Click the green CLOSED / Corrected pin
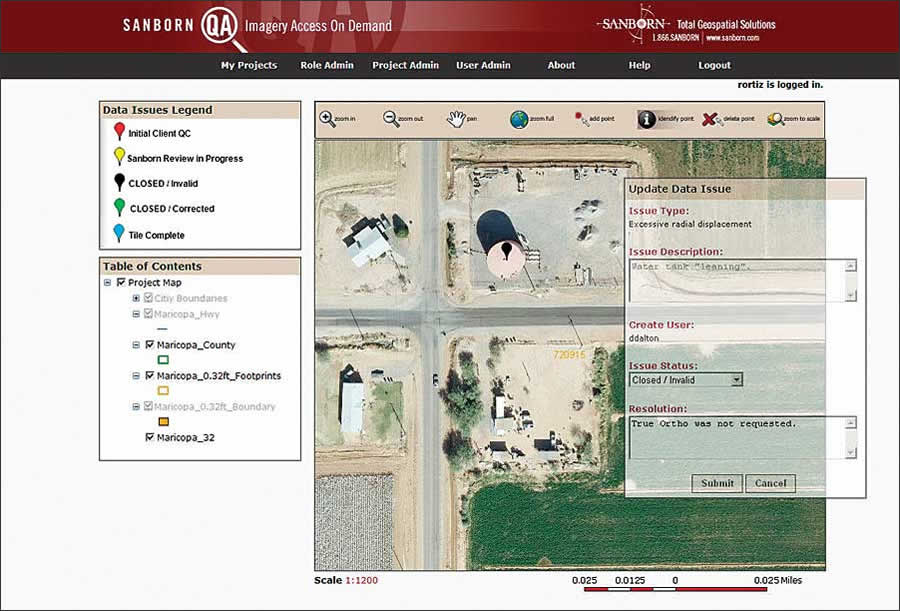Image resolution: width=900 pixels, height=611 pixels. (x=119, y=207)
